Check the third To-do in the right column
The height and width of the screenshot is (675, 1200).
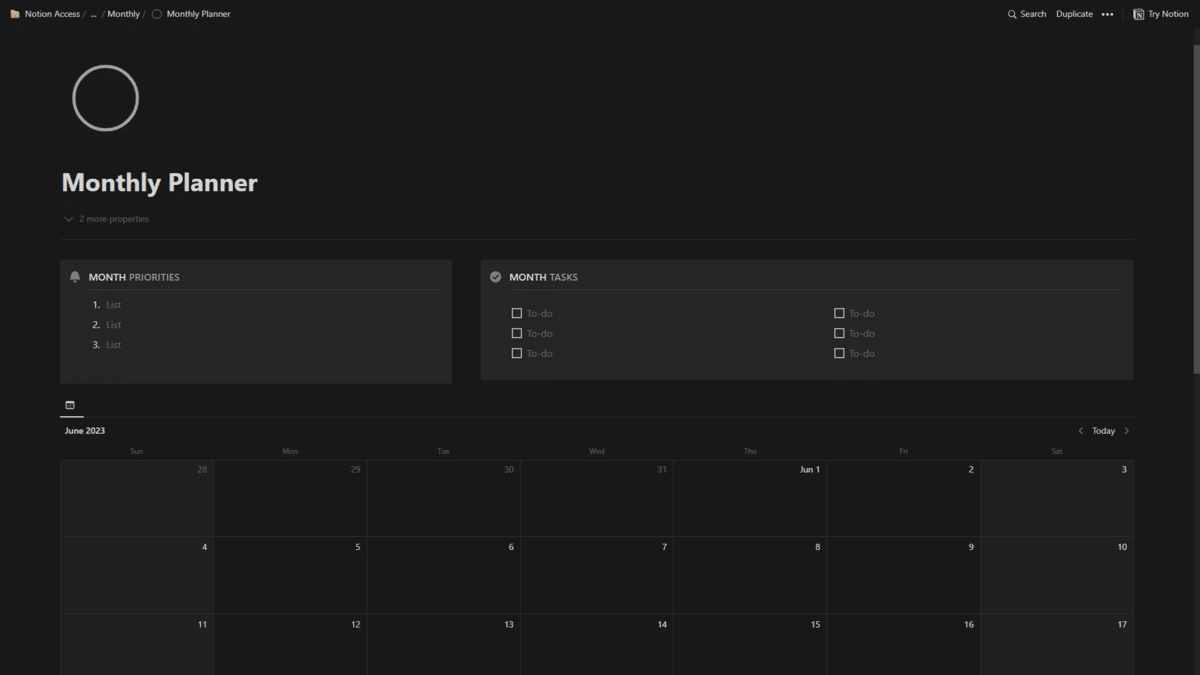point(839,353)
